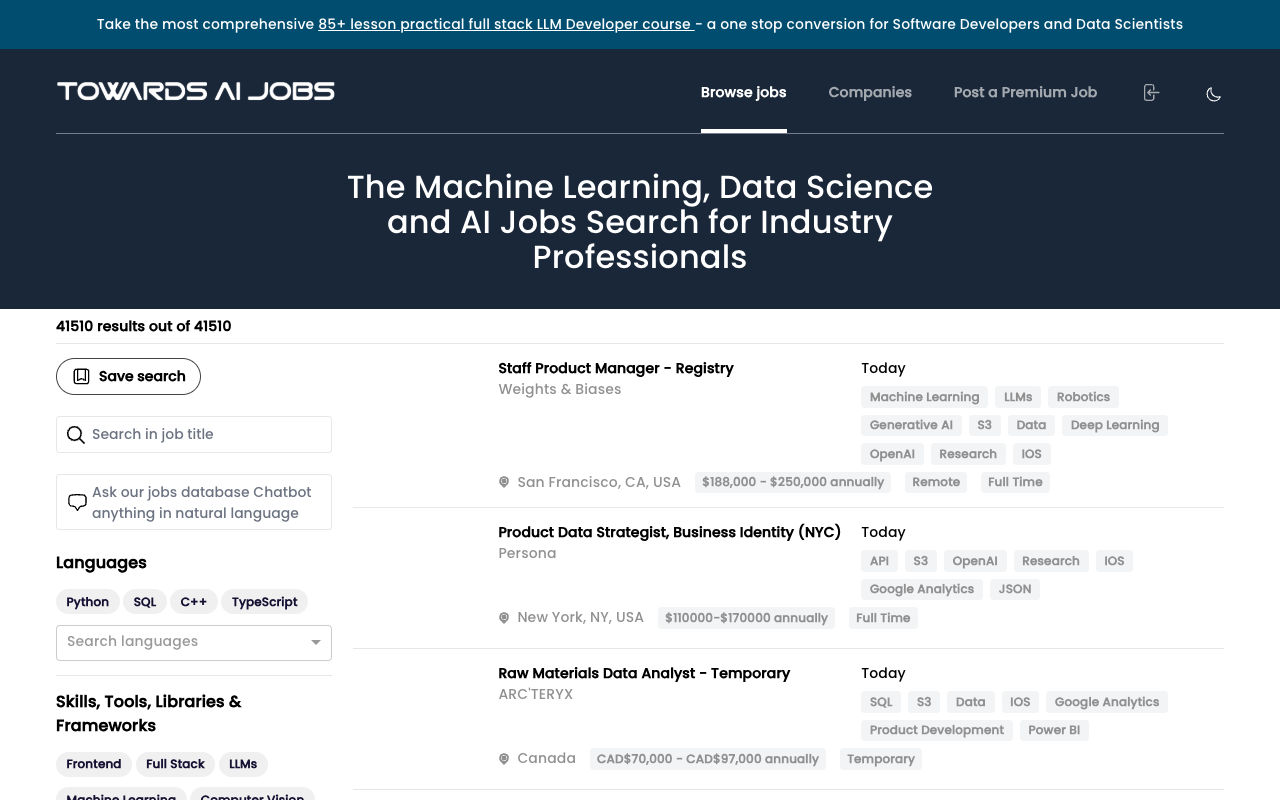Image resolution: width=1280 pixels, height=800 pixels.
Task: Click the Temporary job type tag
Action: 881,759
